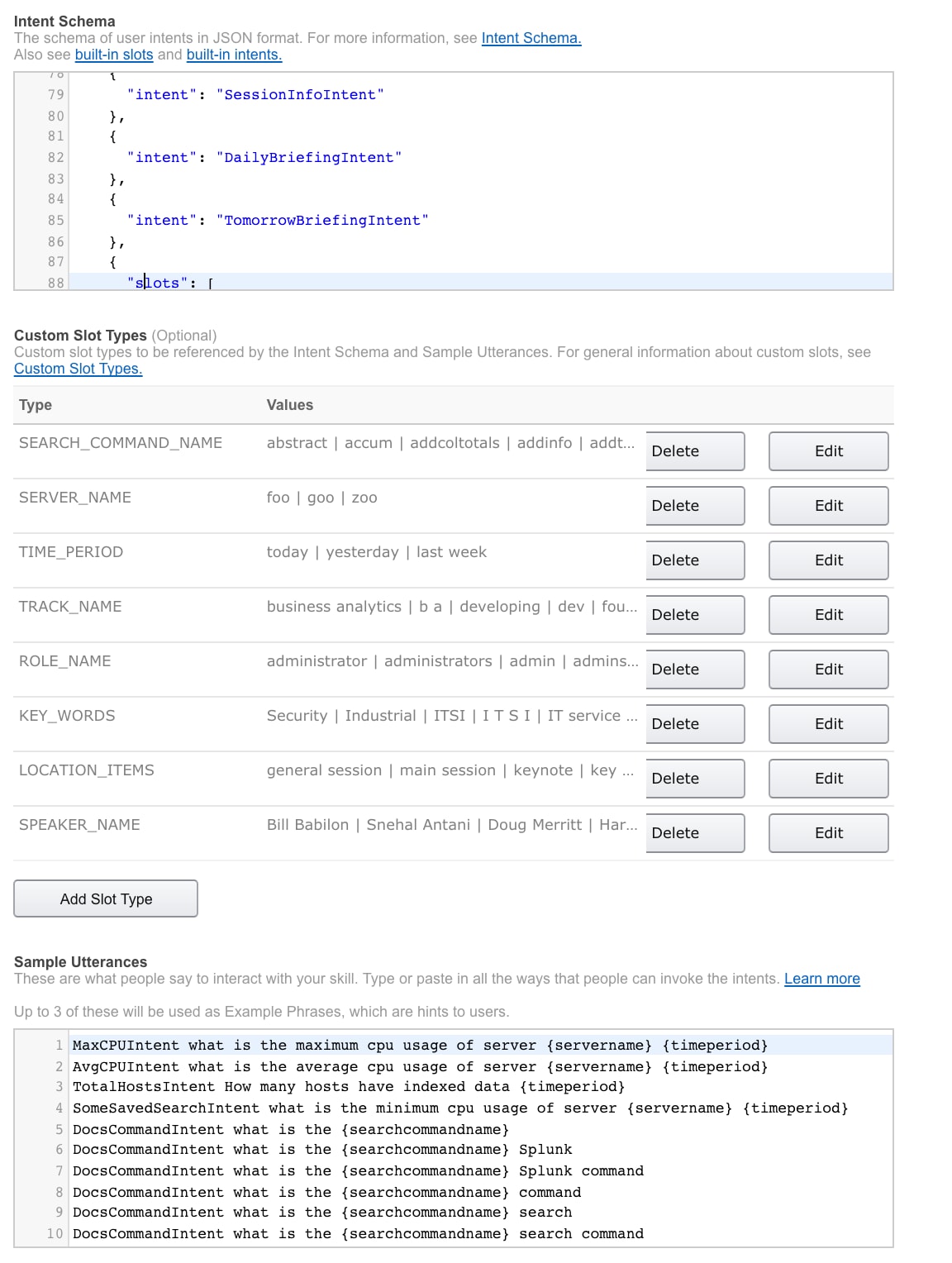Screen dimensions: 952x1263
Task: Edit the SPEAKER_NAME slot type
Action: pyautogui.click(x=829, y=833)
